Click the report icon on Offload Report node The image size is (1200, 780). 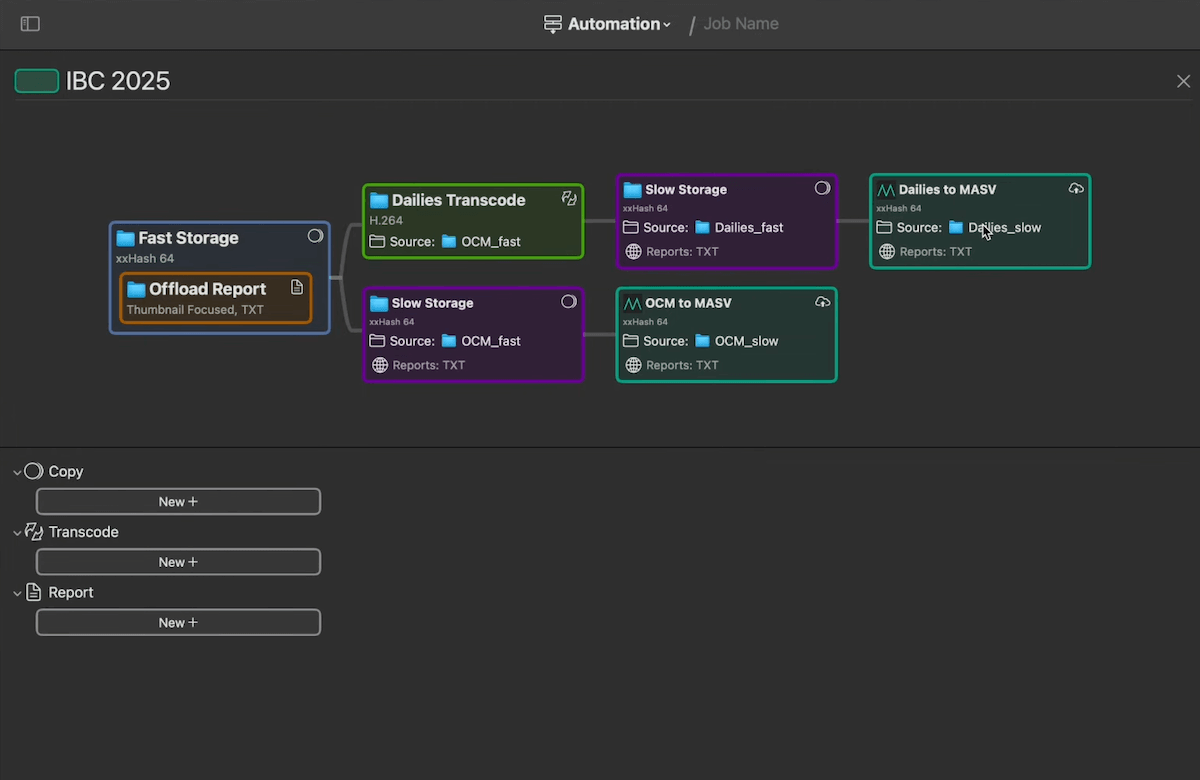coord(297,286)
